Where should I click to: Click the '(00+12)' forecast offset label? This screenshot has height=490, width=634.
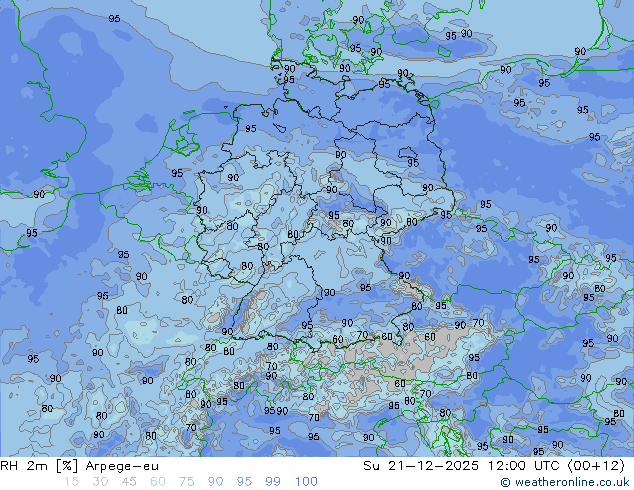tap(597, 466)
